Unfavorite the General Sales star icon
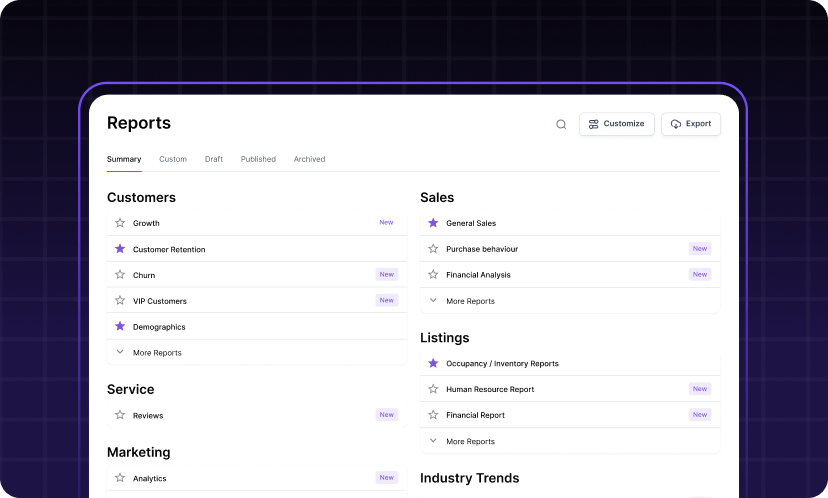828x498 pixels. 433,223
